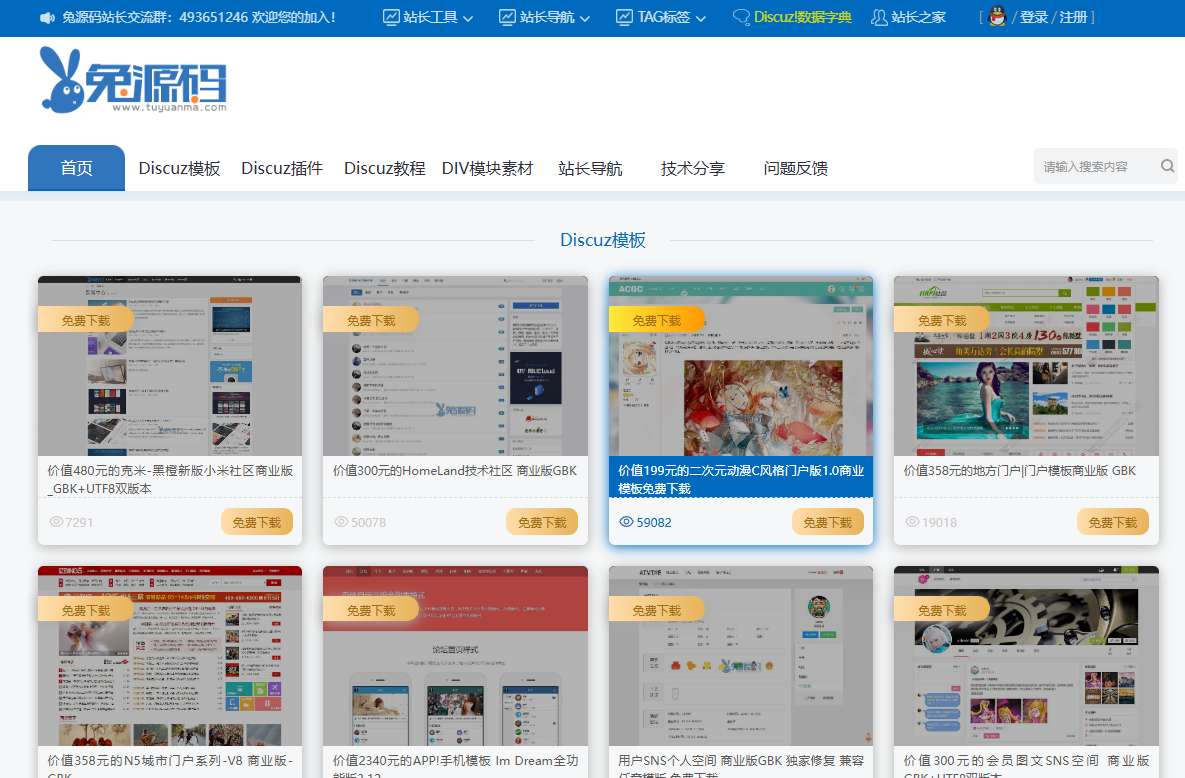Image resolution: width=1185 pixels, height=778 pixels.
Task: Click the speaker announcement icon in top bar
Action: 48,17
